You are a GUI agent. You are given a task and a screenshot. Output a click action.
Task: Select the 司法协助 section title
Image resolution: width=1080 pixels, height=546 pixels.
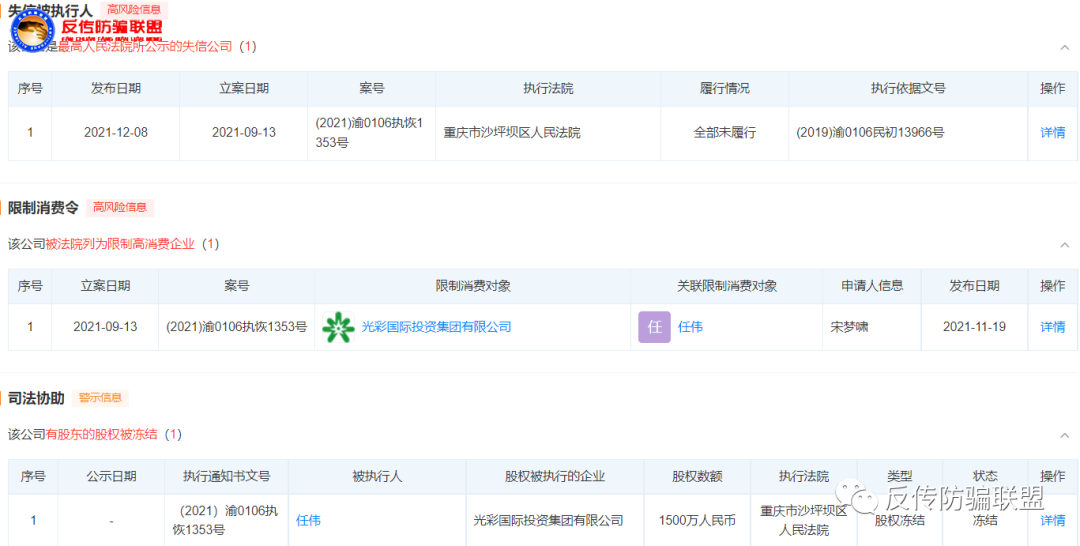tap(37, 398)
